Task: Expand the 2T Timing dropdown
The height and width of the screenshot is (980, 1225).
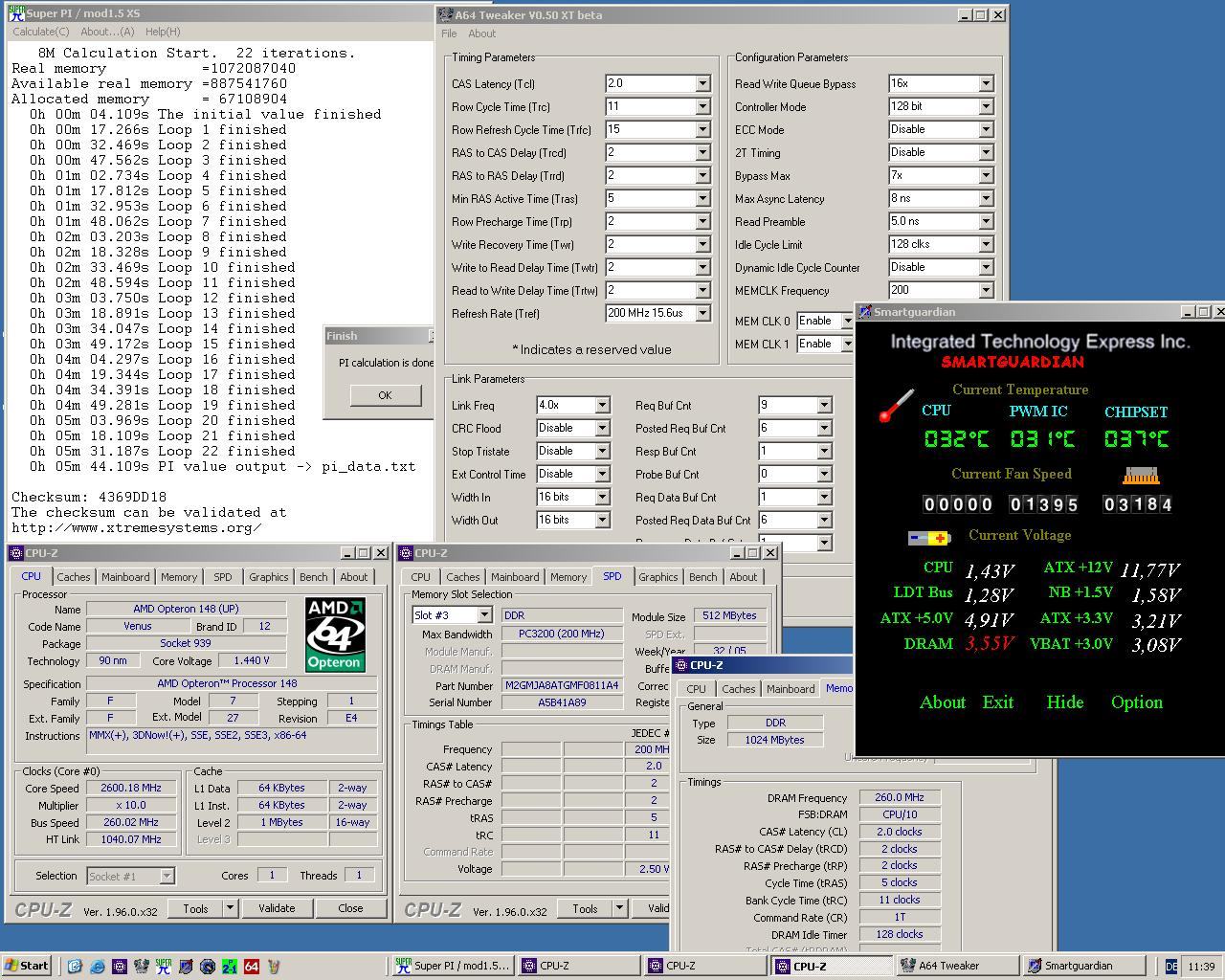Action: point(986,152)
